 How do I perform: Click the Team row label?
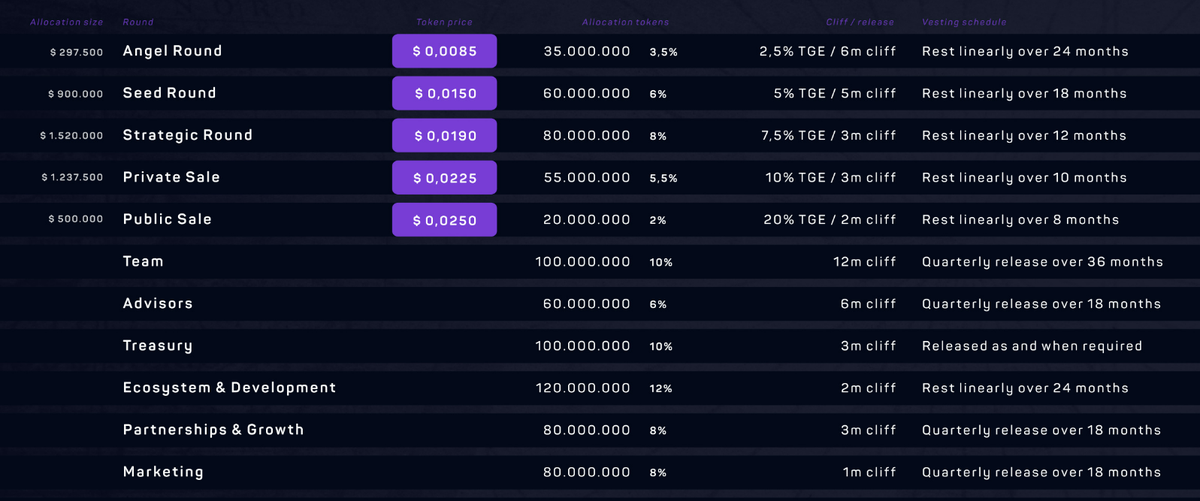tap(143, 262)
